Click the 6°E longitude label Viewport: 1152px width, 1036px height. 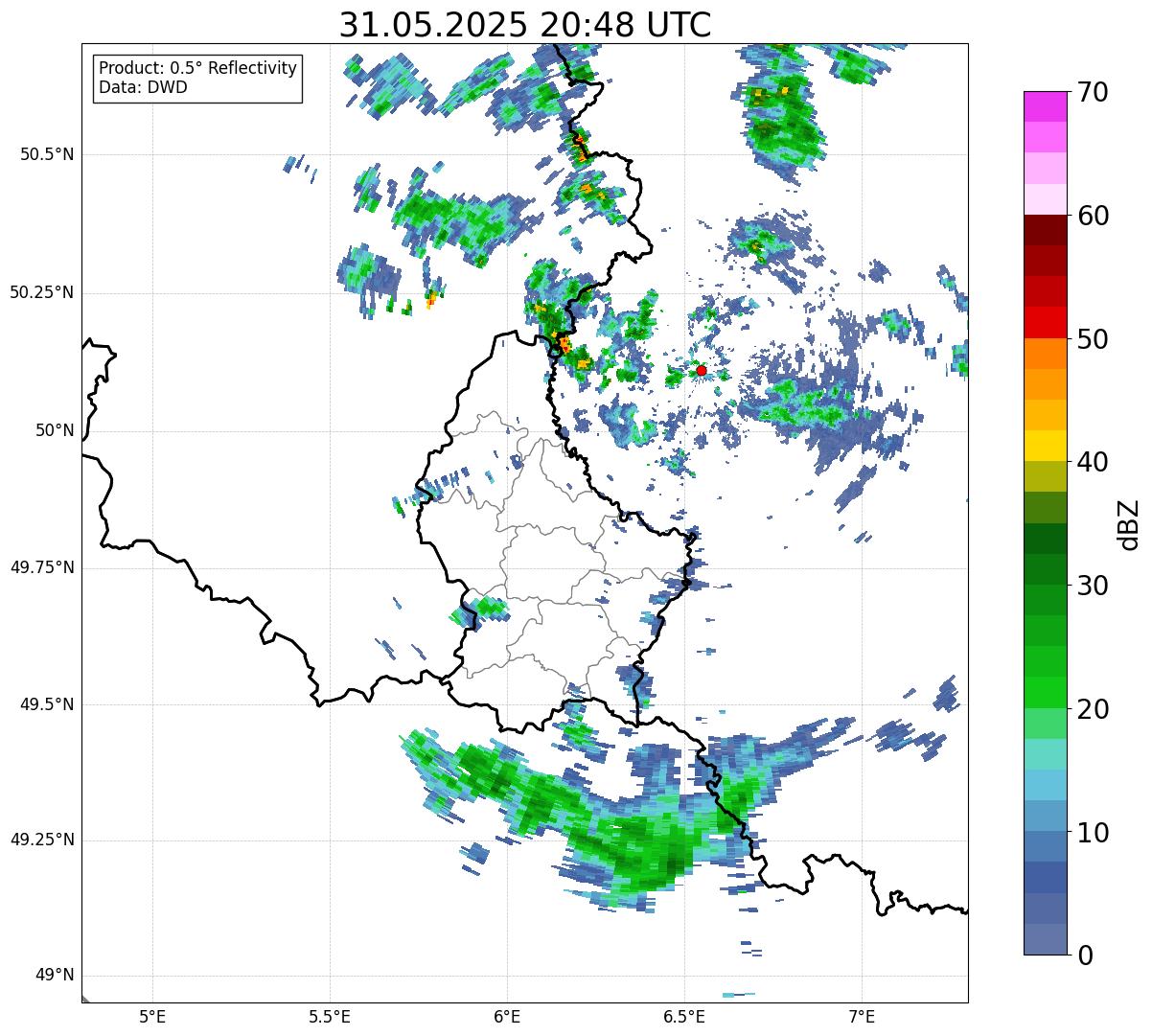pyautogui.click(x=507, y=1016)
